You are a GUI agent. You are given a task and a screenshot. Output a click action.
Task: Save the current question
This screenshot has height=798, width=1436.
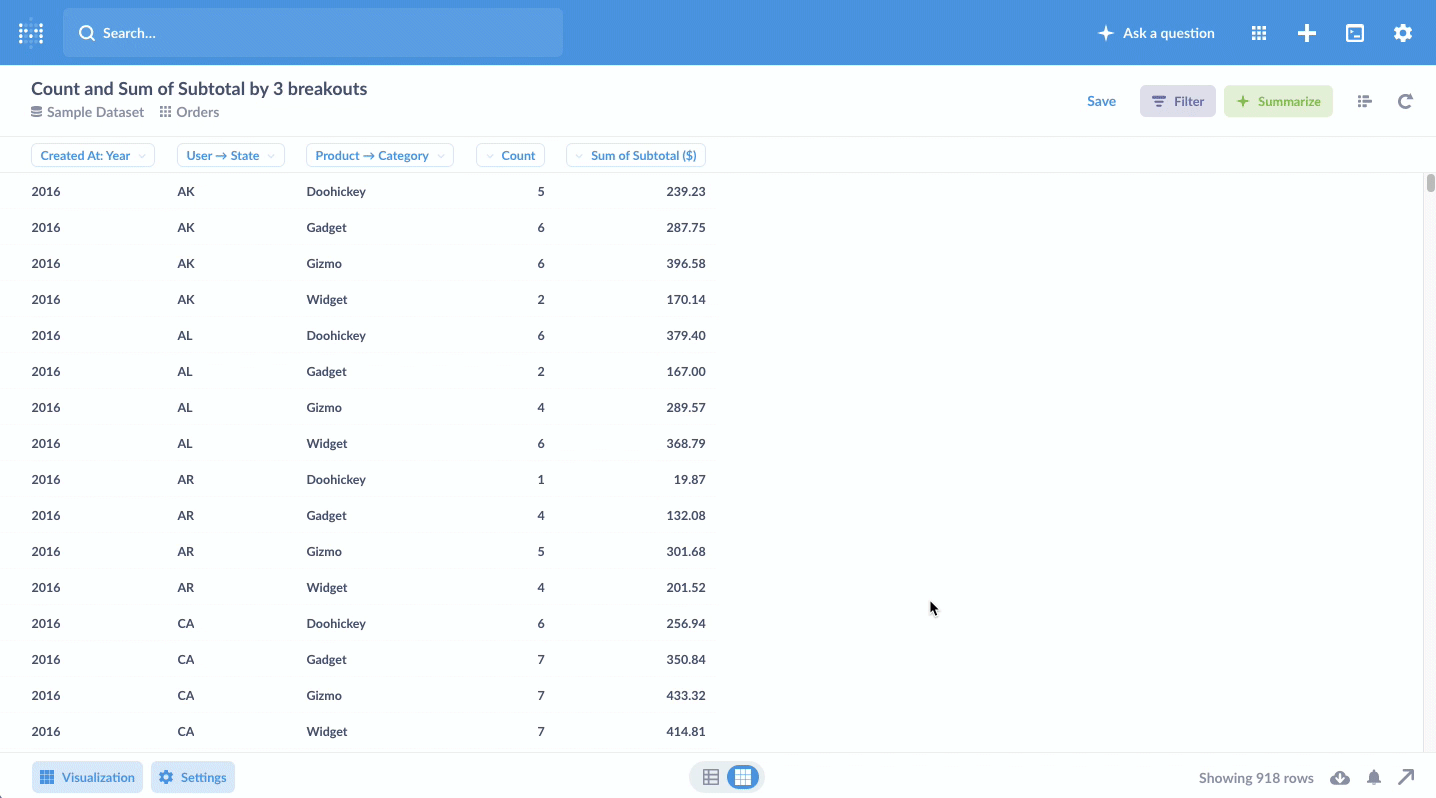click(x=1101, y=101)
